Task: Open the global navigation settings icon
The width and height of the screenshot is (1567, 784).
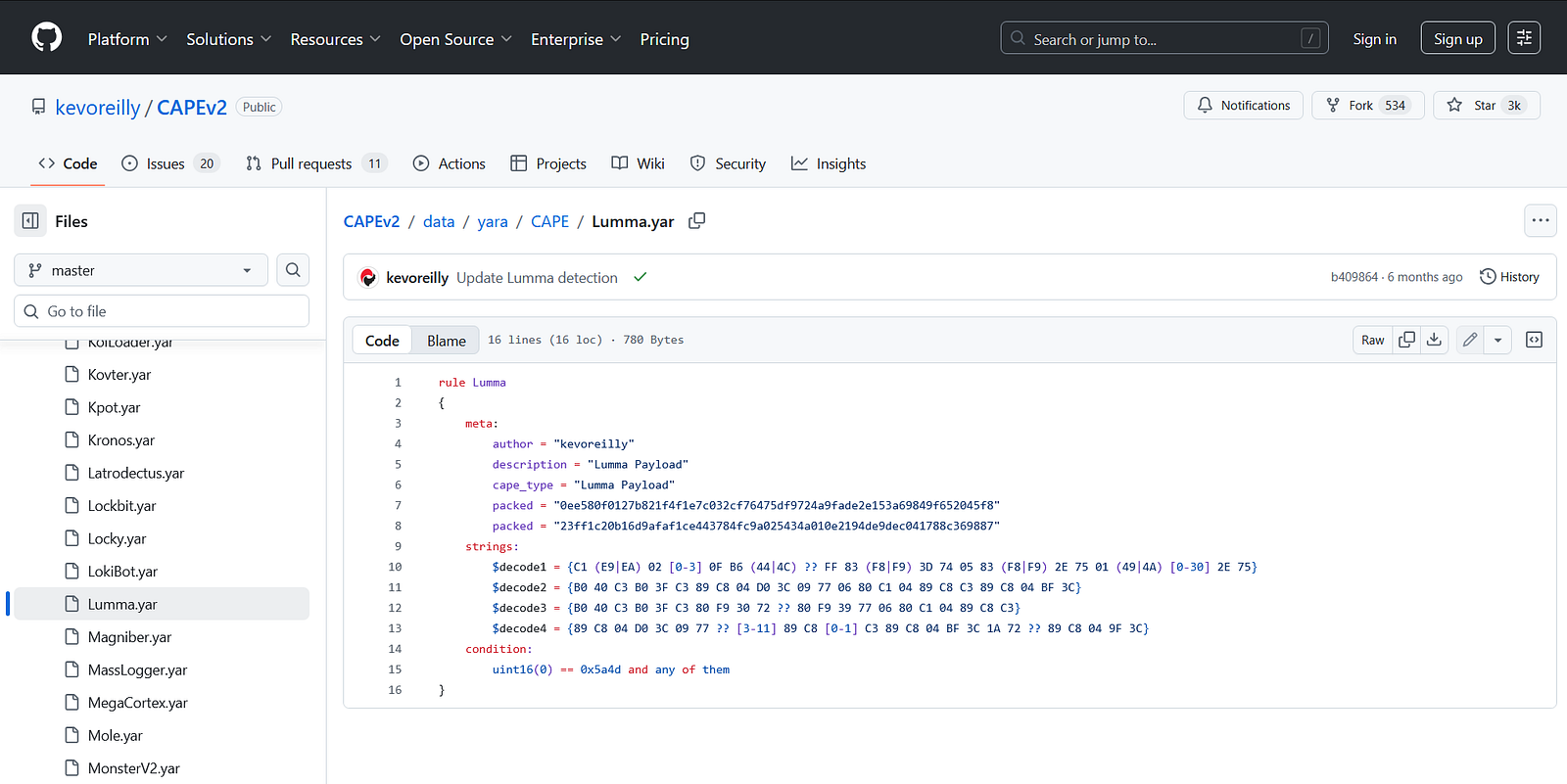Action: [x=1524, y=38]
